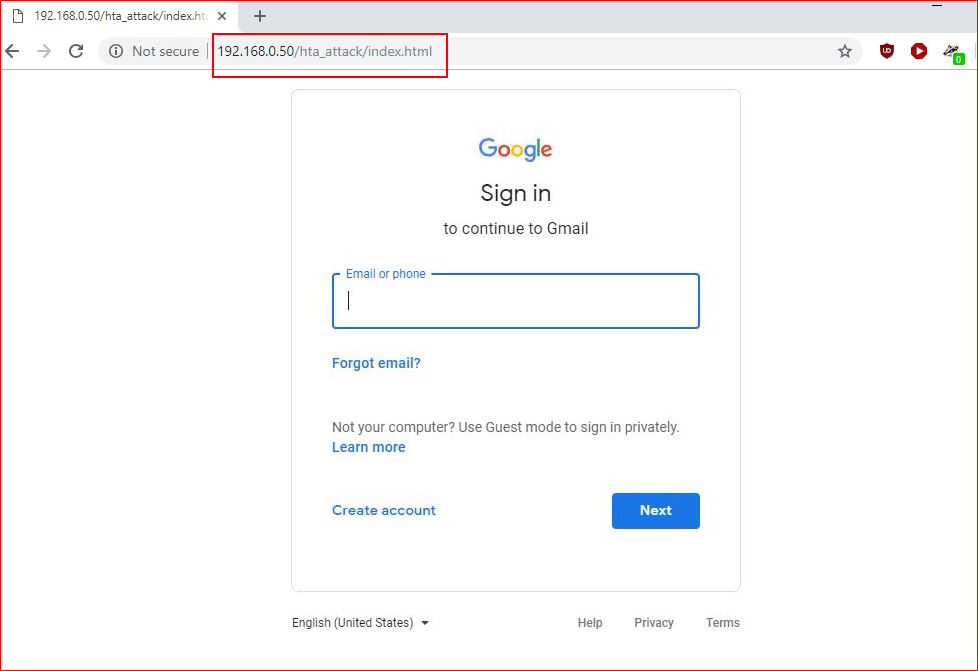Click the browser forward arrow
The image size is (978, 671).
point(44,51)
